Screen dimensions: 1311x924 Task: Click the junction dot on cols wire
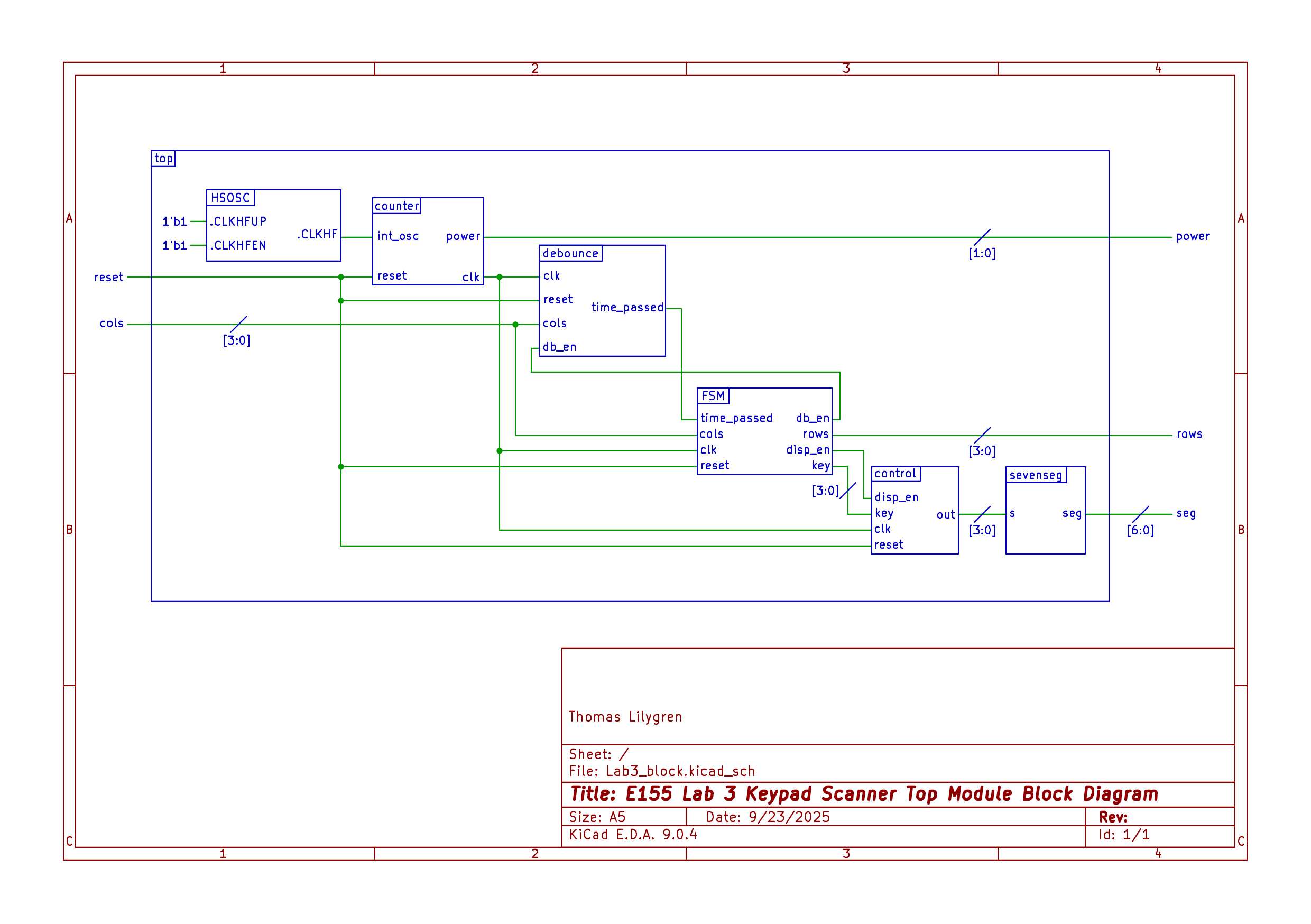click(x=515, y=325)
